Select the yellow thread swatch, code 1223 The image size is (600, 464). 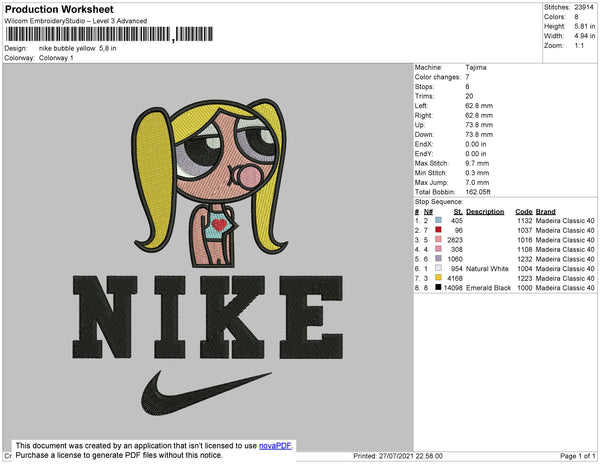click(438, 277)
